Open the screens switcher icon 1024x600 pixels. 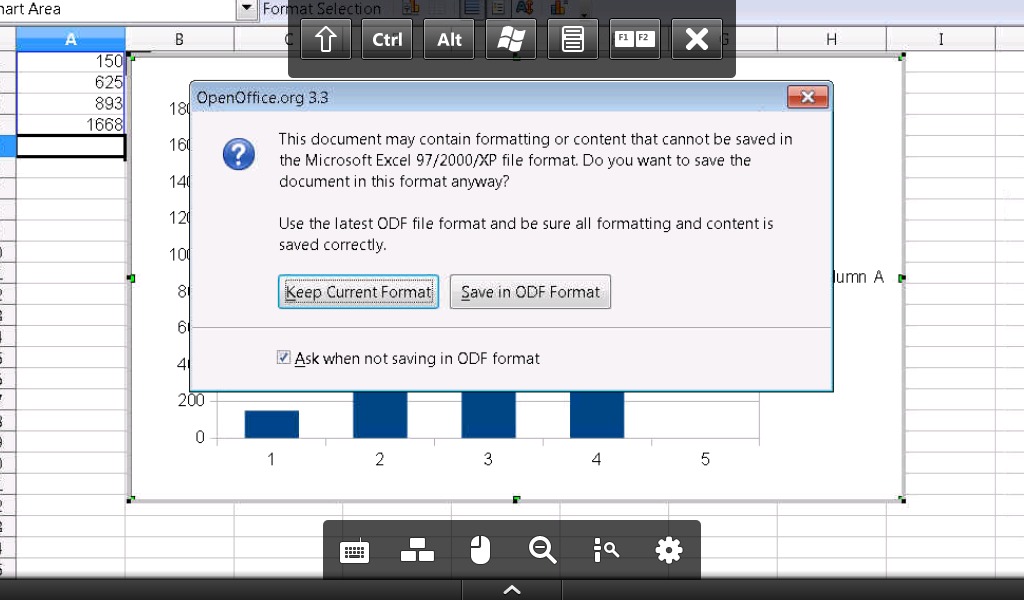point(417,550)
